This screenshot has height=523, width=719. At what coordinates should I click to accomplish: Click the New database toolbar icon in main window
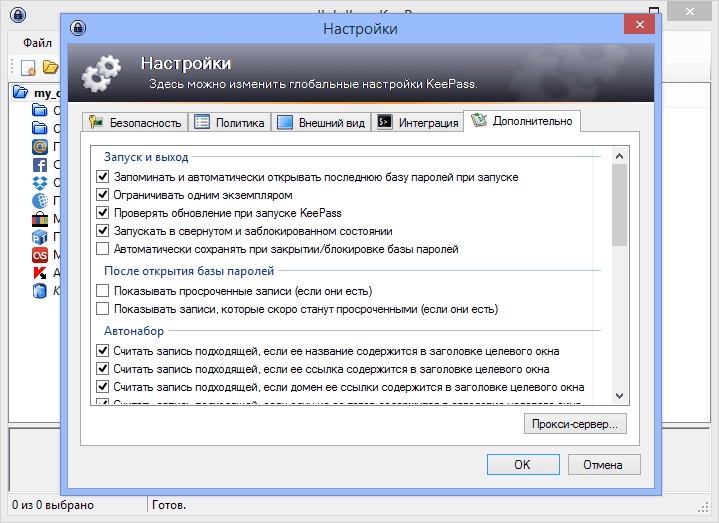click(28, 68)
